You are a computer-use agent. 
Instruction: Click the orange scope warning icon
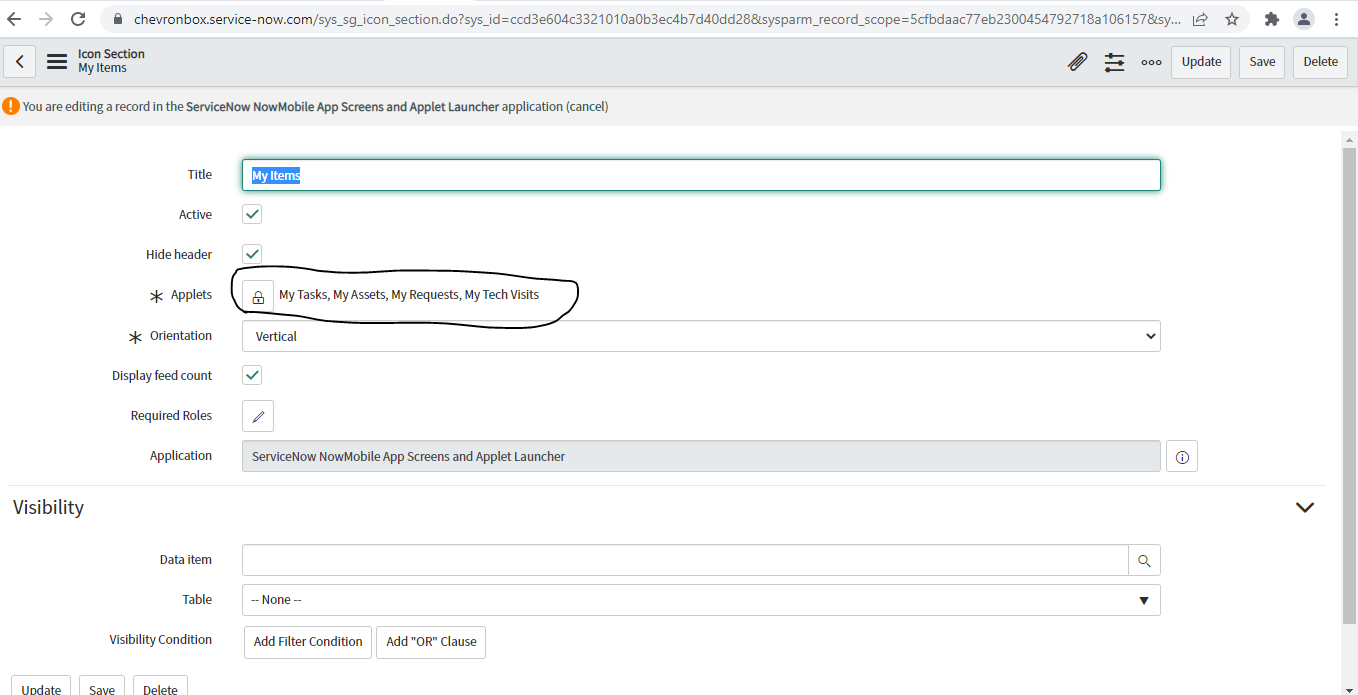pos(11,106)
